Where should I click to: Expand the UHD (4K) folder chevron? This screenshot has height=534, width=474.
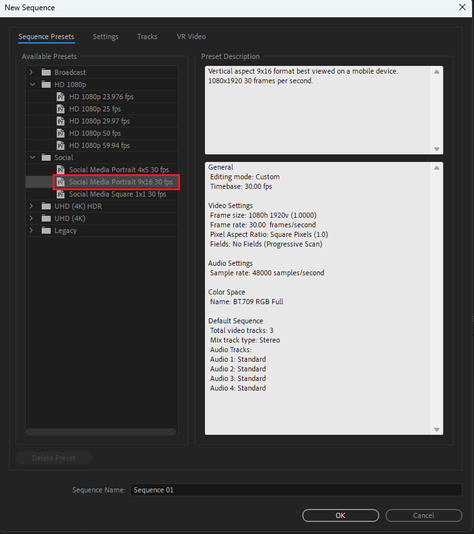coord(31,218)
